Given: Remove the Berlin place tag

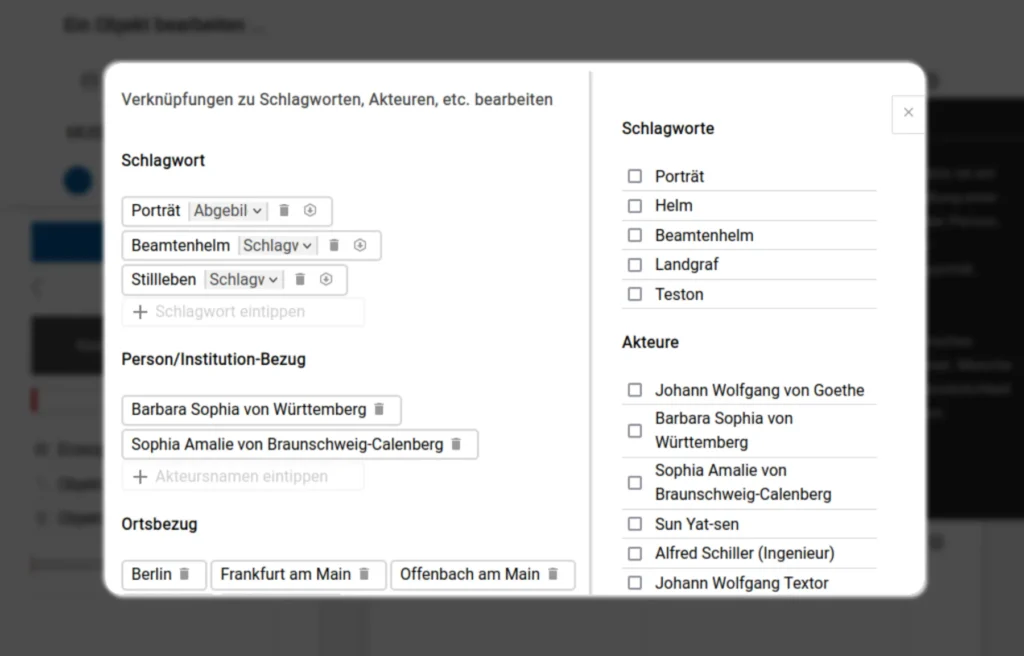Looking at the screenshot, I should (x=184, y=574).
